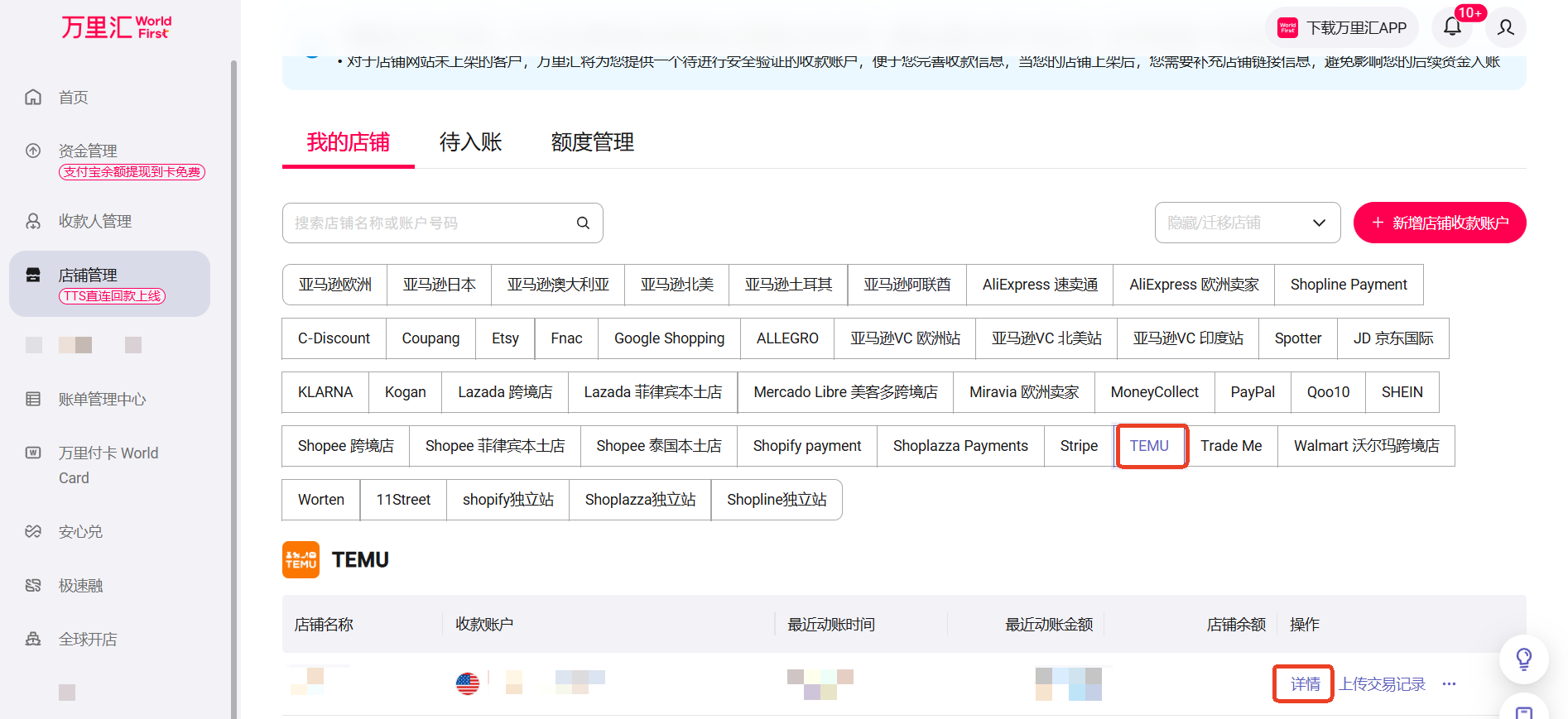Select the PayPal platform filter
The height and width of the screenshot is (719, 1568).
coord(1252,392)
